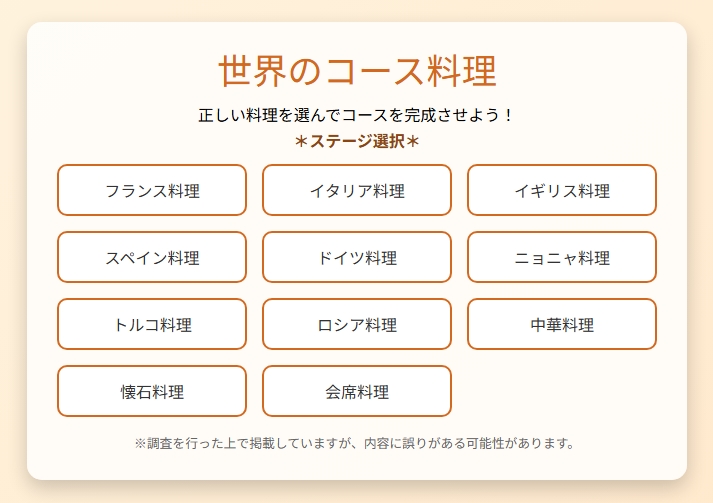Click the empty grid slot beside 会席料理
Image resolution: width=713 pixels, height=503 pixels.
point(562,391)
